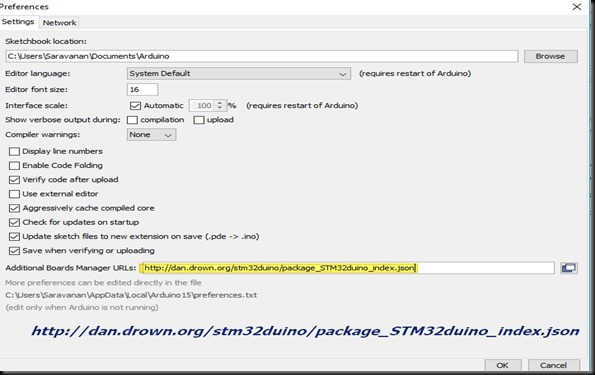Click the 'Compiler warnings:' label
This screenshot has height=375, width=595.
click(42, 135)
